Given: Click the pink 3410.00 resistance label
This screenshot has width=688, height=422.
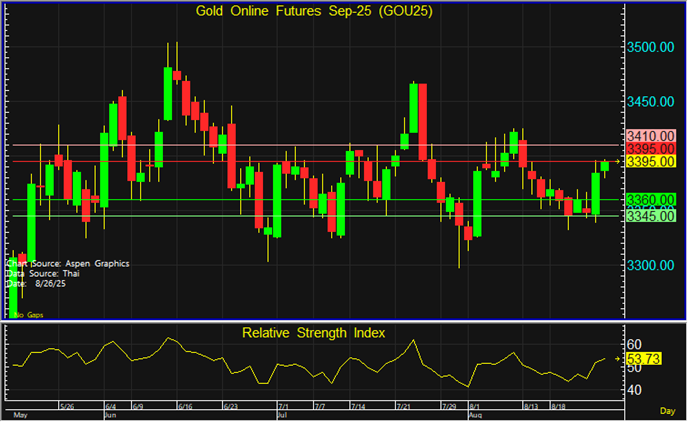Looking at the screenshot, I should point(650,135).
